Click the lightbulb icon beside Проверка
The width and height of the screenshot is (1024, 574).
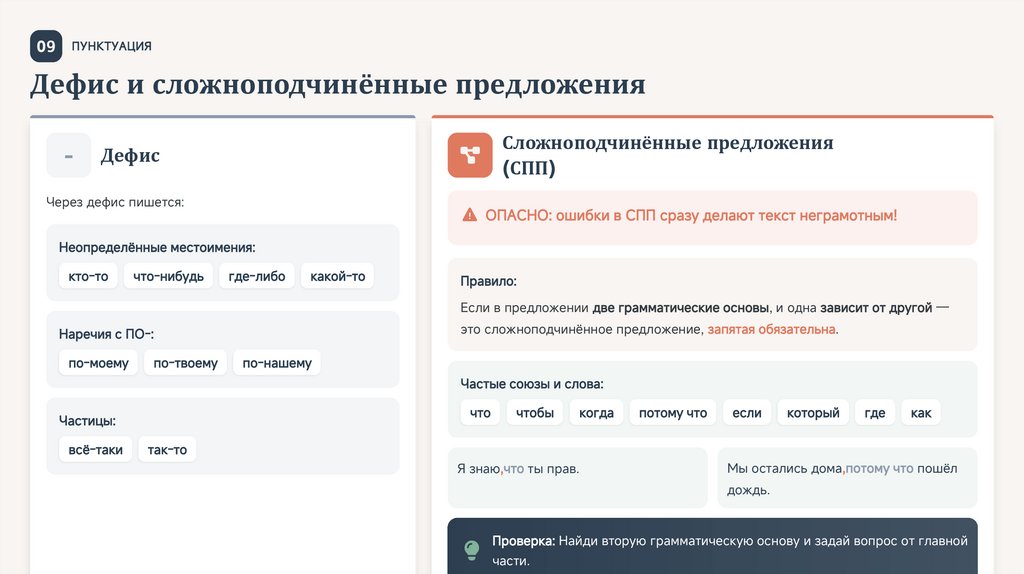pyautogui.click(x=472, y=550)
